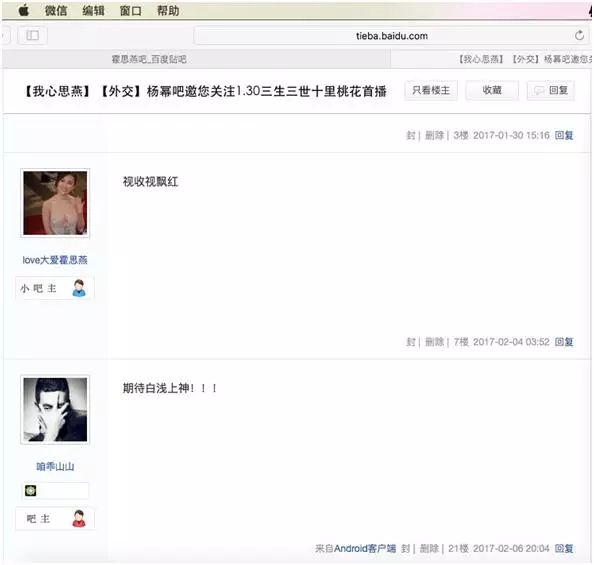Click 封 on the 21楼 post

406,548
